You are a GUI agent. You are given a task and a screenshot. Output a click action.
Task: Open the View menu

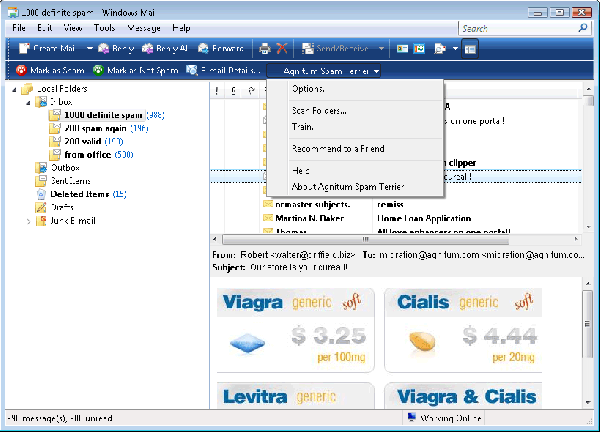(x=73, y=28)
